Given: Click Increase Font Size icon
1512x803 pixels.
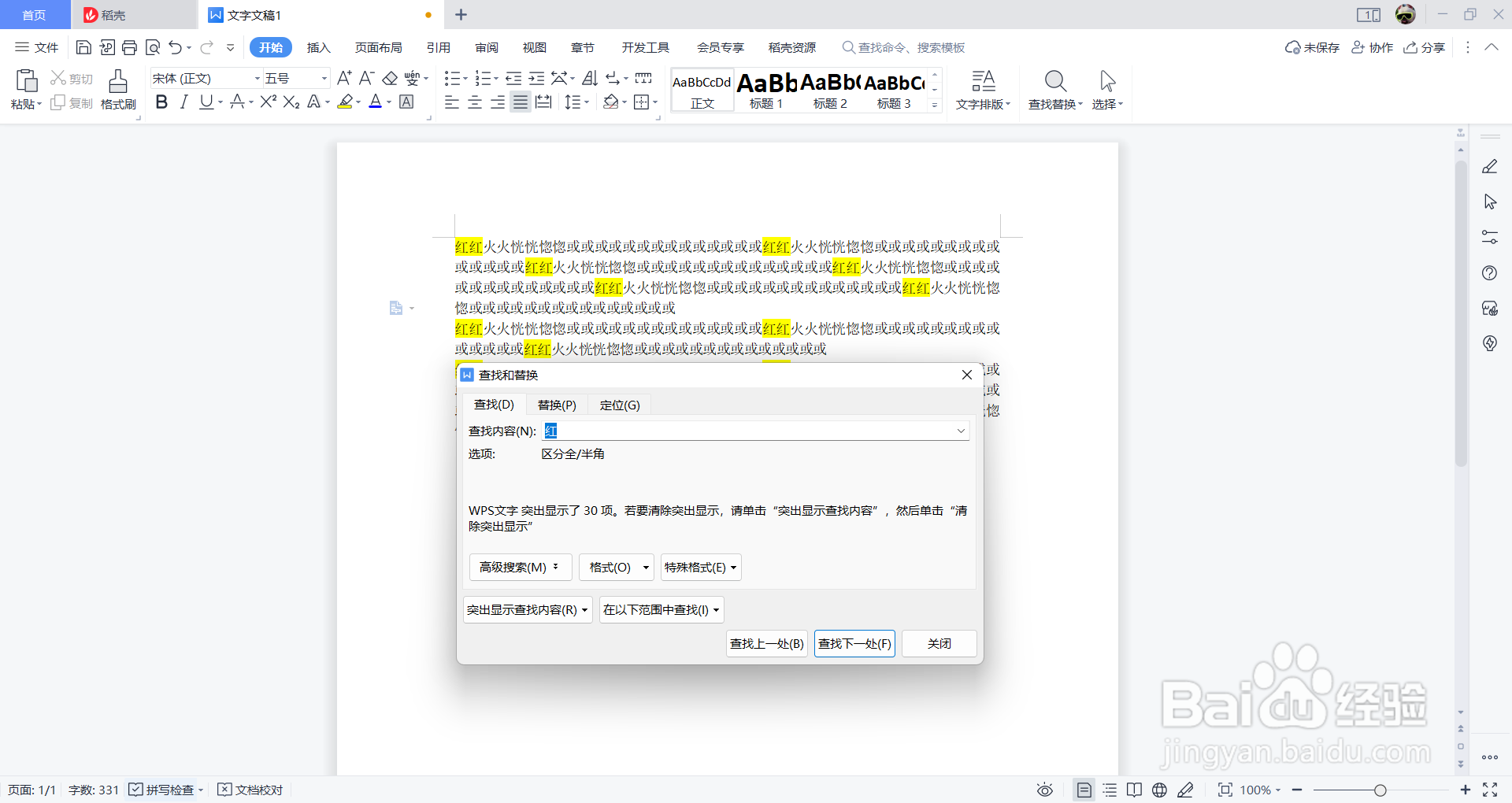Looking at the screenshot, I should coord(344,78).
